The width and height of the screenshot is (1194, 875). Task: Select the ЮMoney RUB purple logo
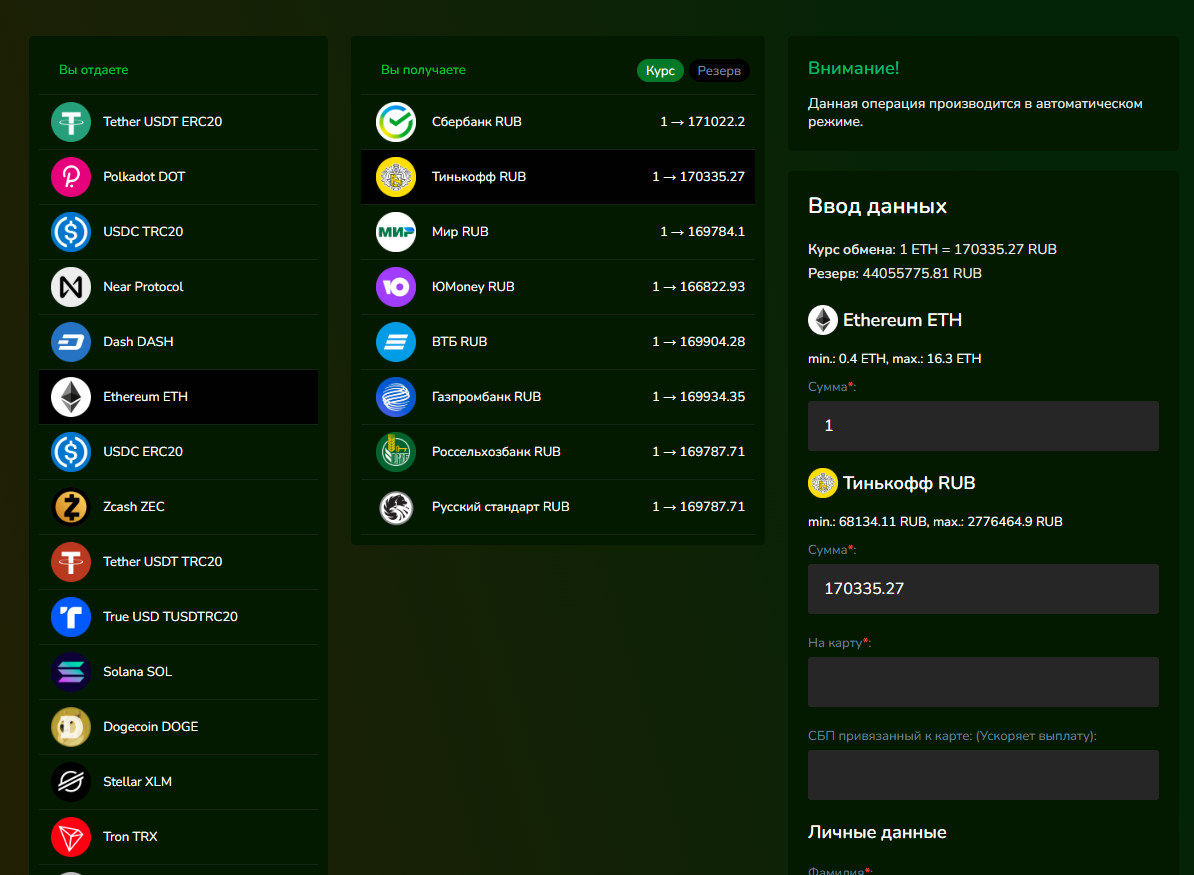(x=396, y=287)
